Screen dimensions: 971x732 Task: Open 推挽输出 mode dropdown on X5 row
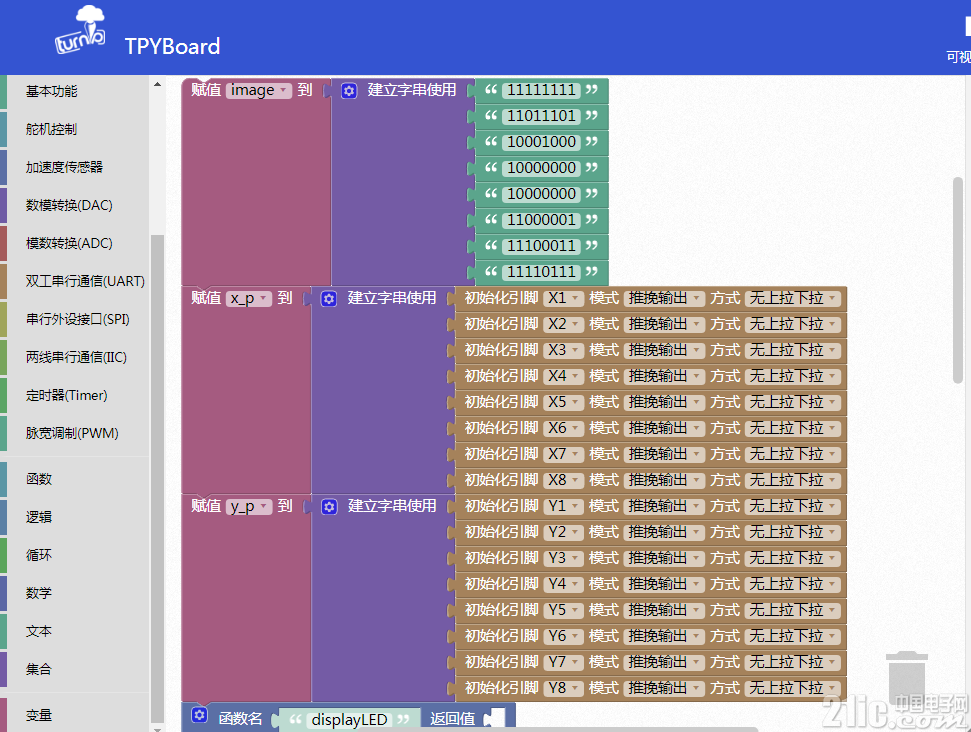pos(664,403)
